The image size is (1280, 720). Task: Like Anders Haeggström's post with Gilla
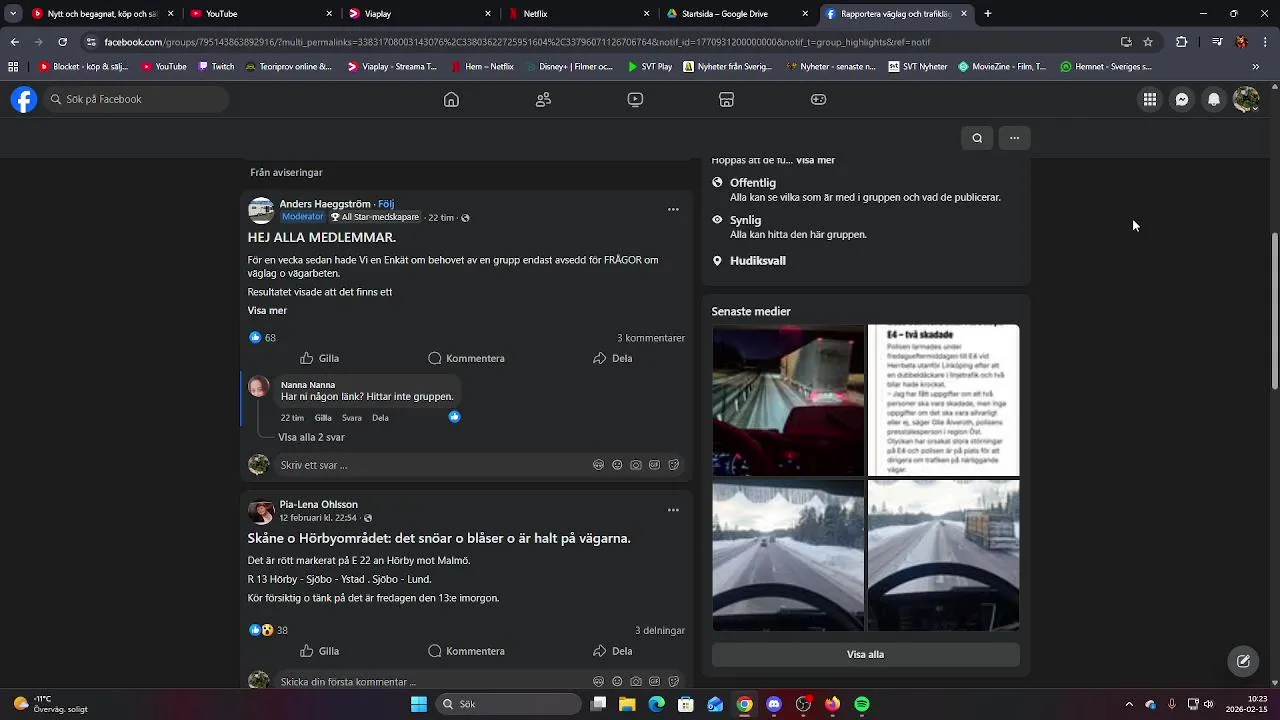tap(320, 358)
